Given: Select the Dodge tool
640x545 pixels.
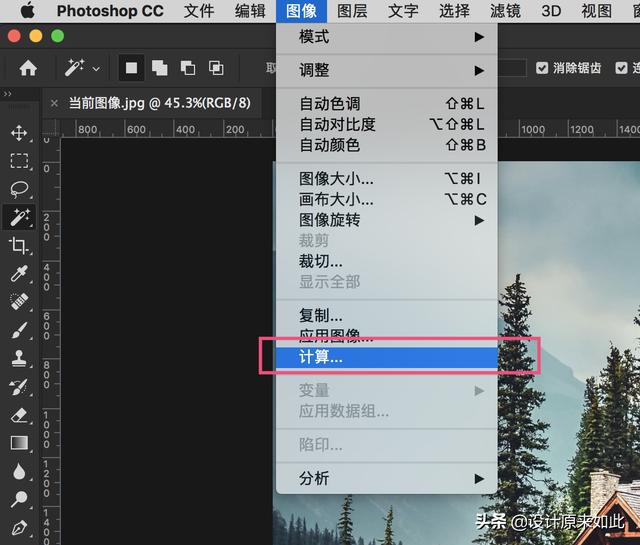Looking at the screenshot, I should tap(19, 499).
